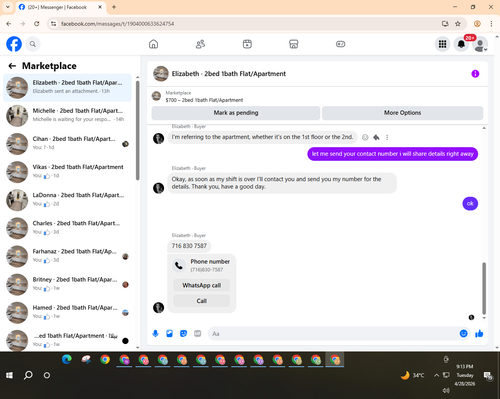The image size is (500, 399).
Task: Open Charles's conversation
Action: (x=67, y=228)
